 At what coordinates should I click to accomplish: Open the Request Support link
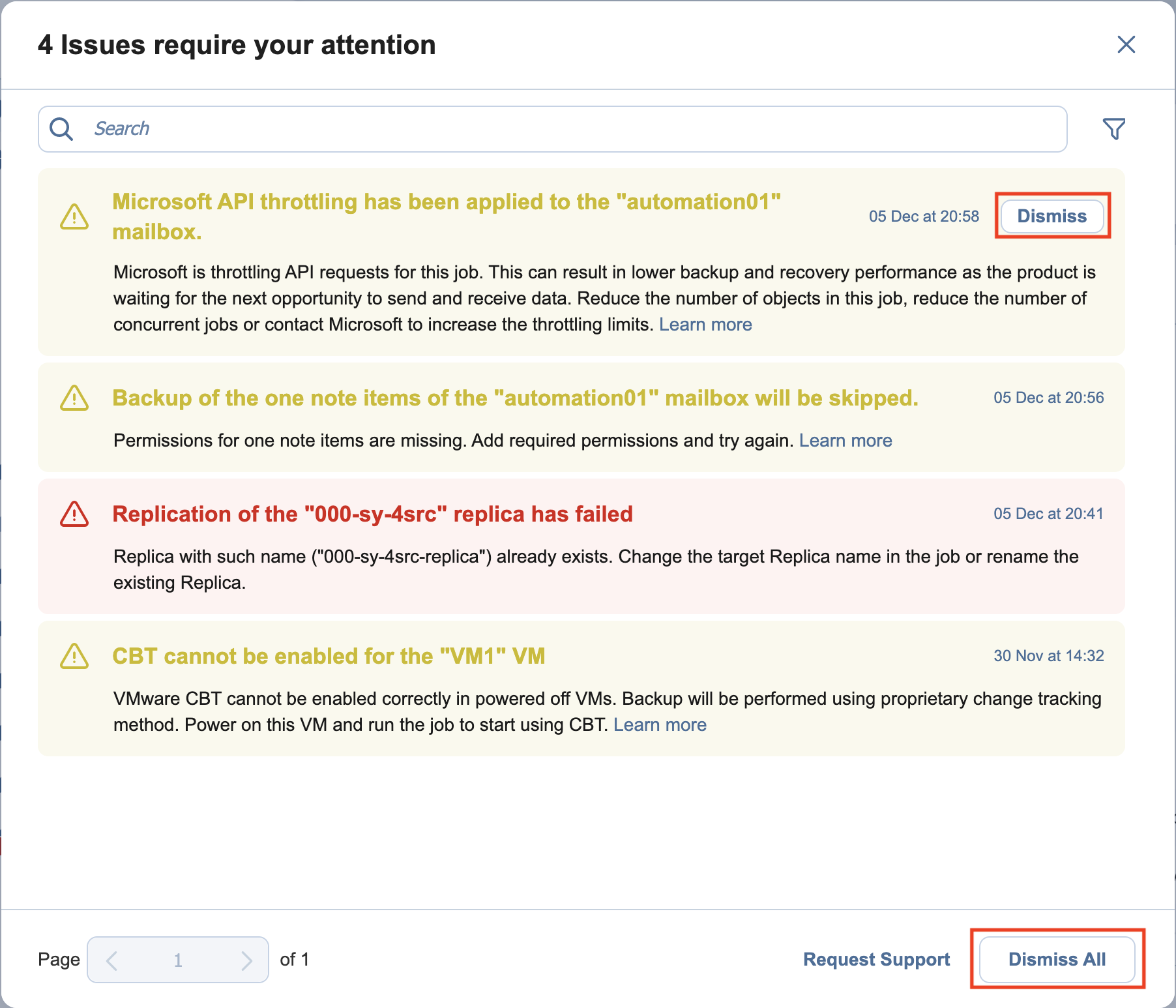(x=876, y=959)
